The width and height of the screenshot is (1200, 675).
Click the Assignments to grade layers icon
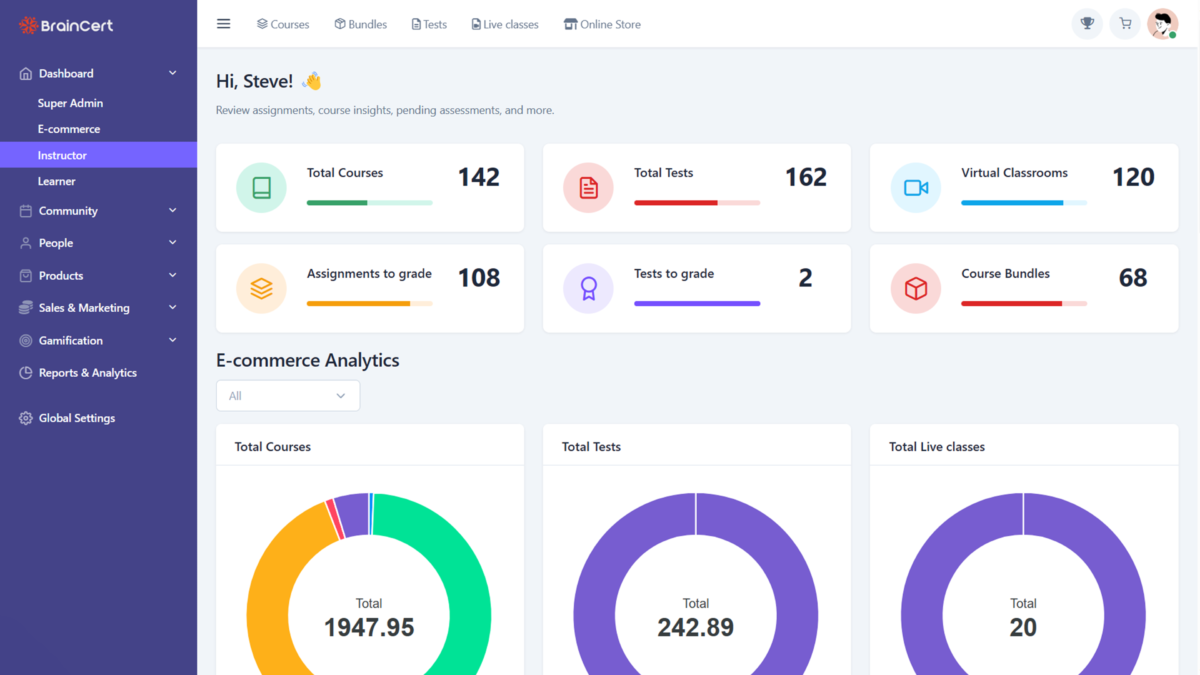261,289
